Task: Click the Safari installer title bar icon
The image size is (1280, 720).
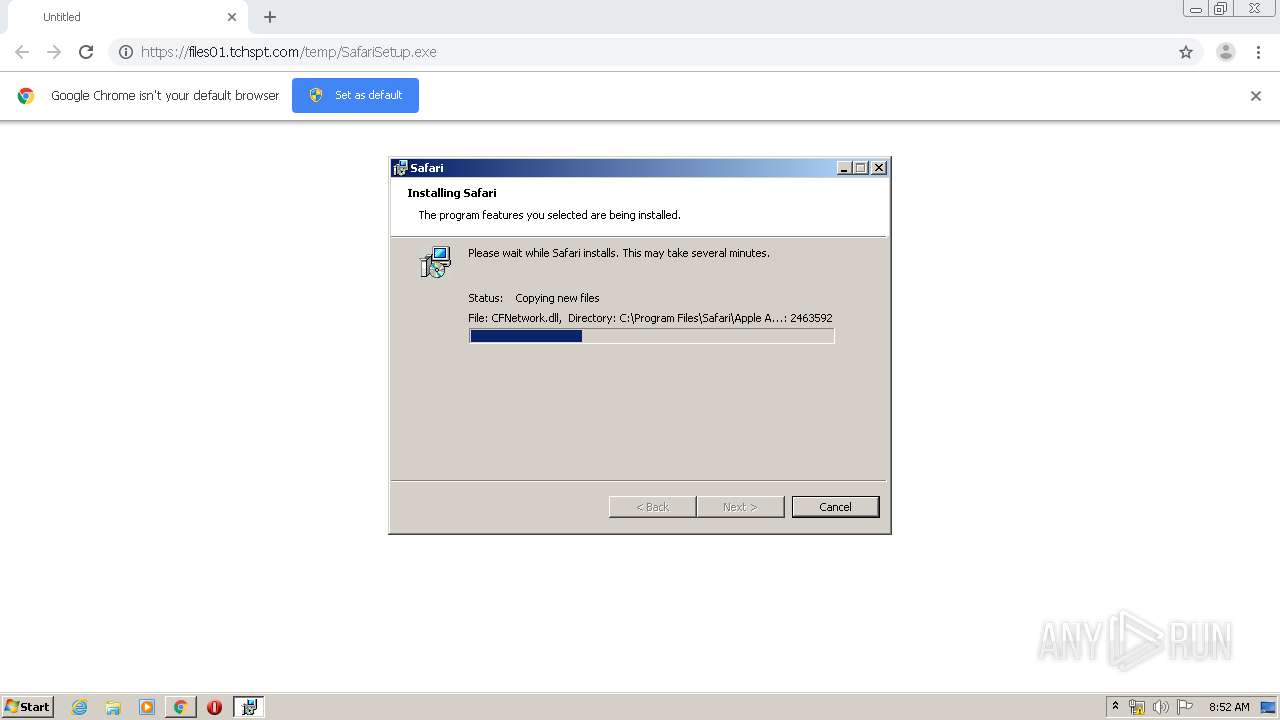Action: coord(400,168)
